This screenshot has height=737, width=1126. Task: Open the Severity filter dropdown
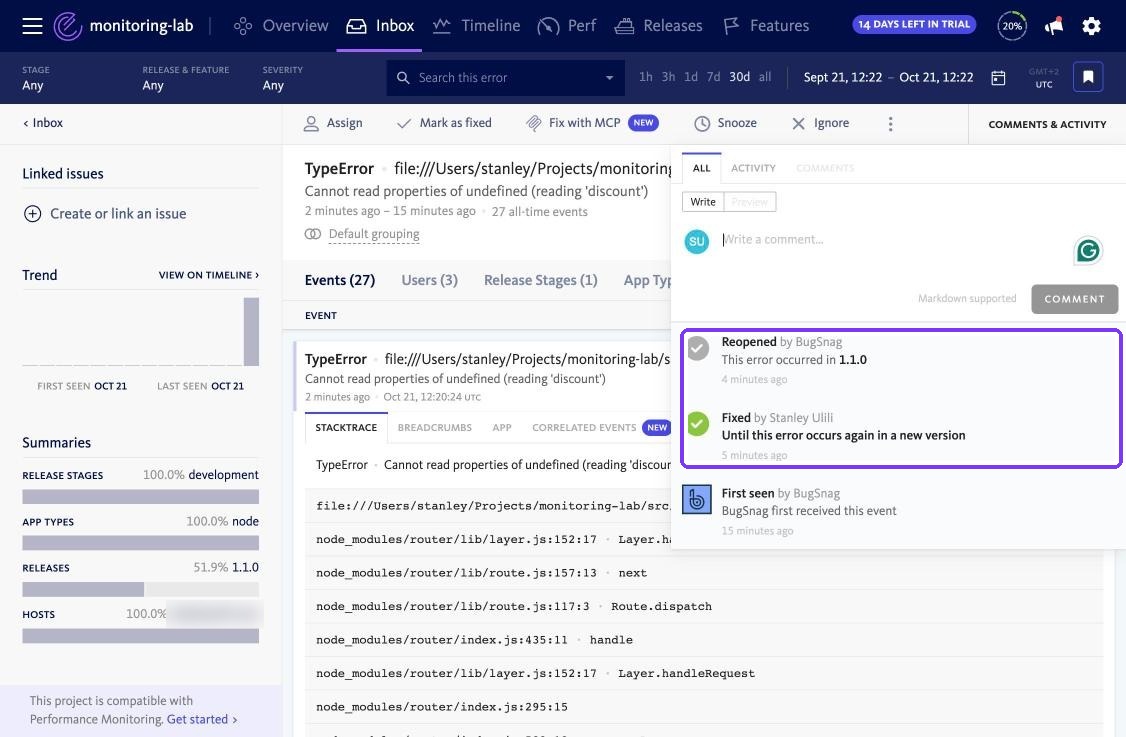click(282, 78)
